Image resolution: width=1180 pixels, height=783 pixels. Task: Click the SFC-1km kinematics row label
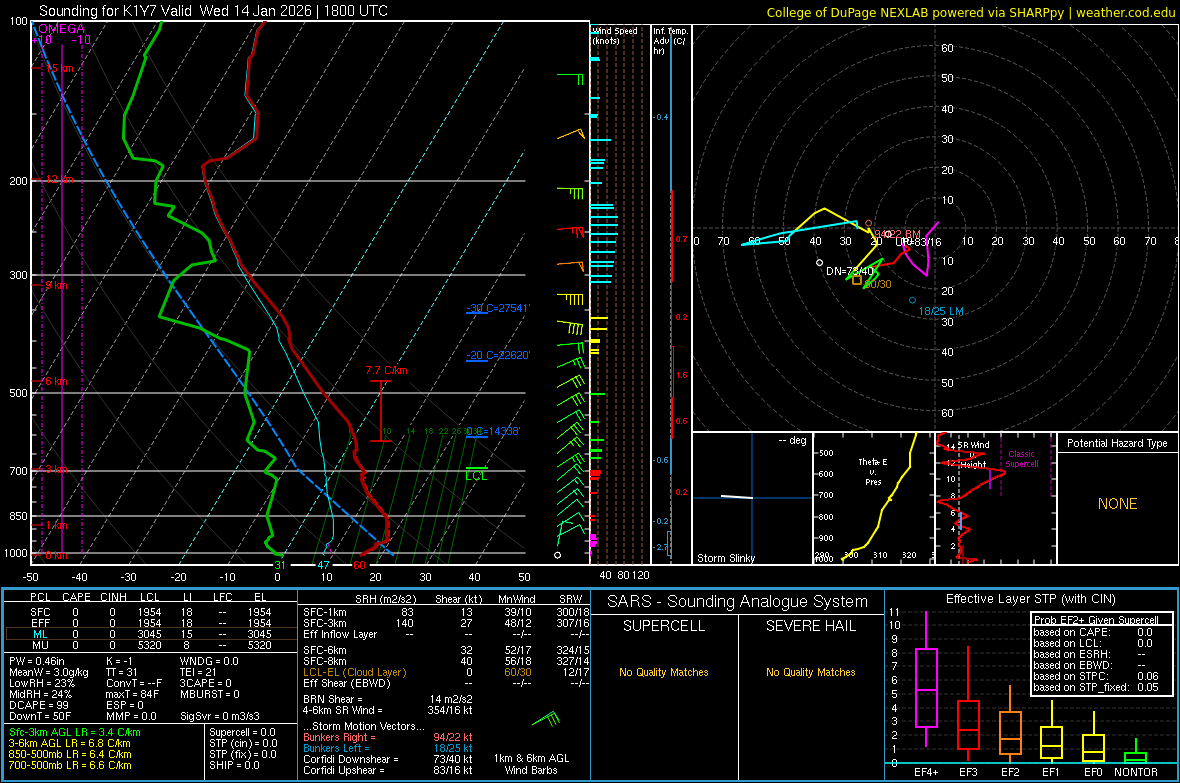325,612
